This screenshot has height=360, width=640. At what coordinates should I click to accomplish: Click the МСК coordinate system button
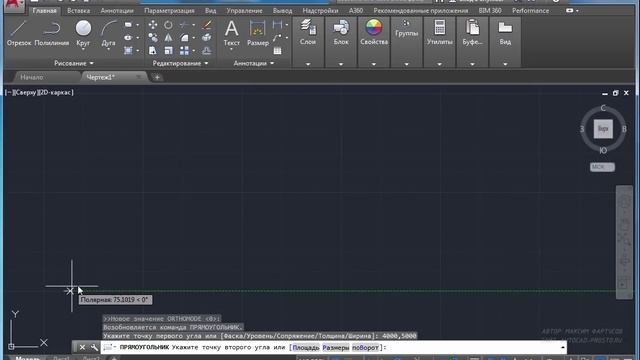(602, 167)
